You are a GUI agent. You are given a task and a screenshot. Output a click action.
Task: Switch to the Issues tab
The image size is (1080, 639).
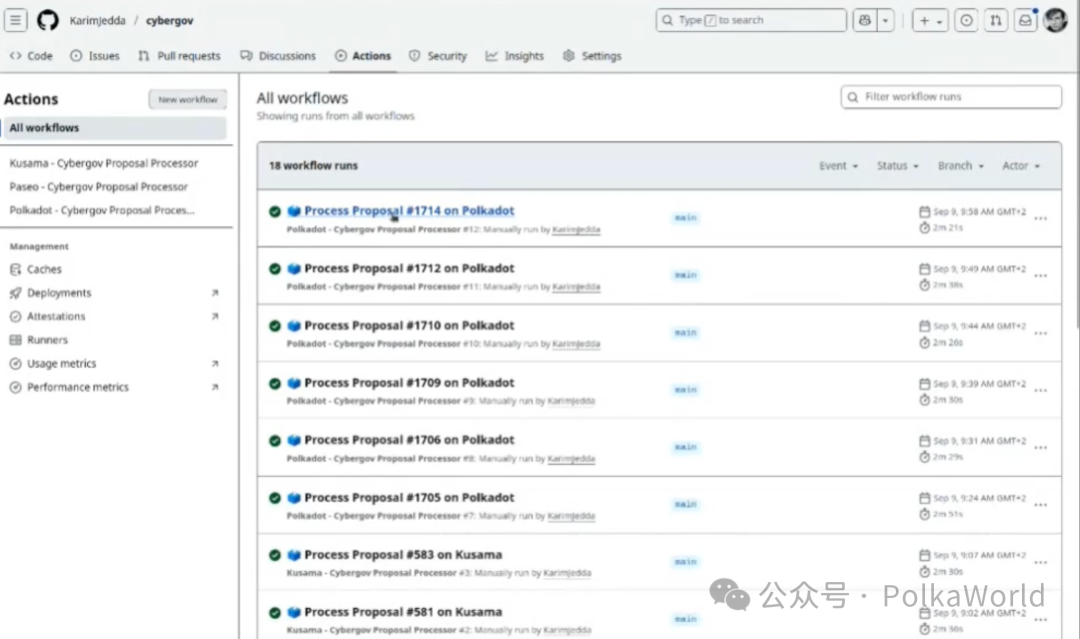click(x=95, y=56)
